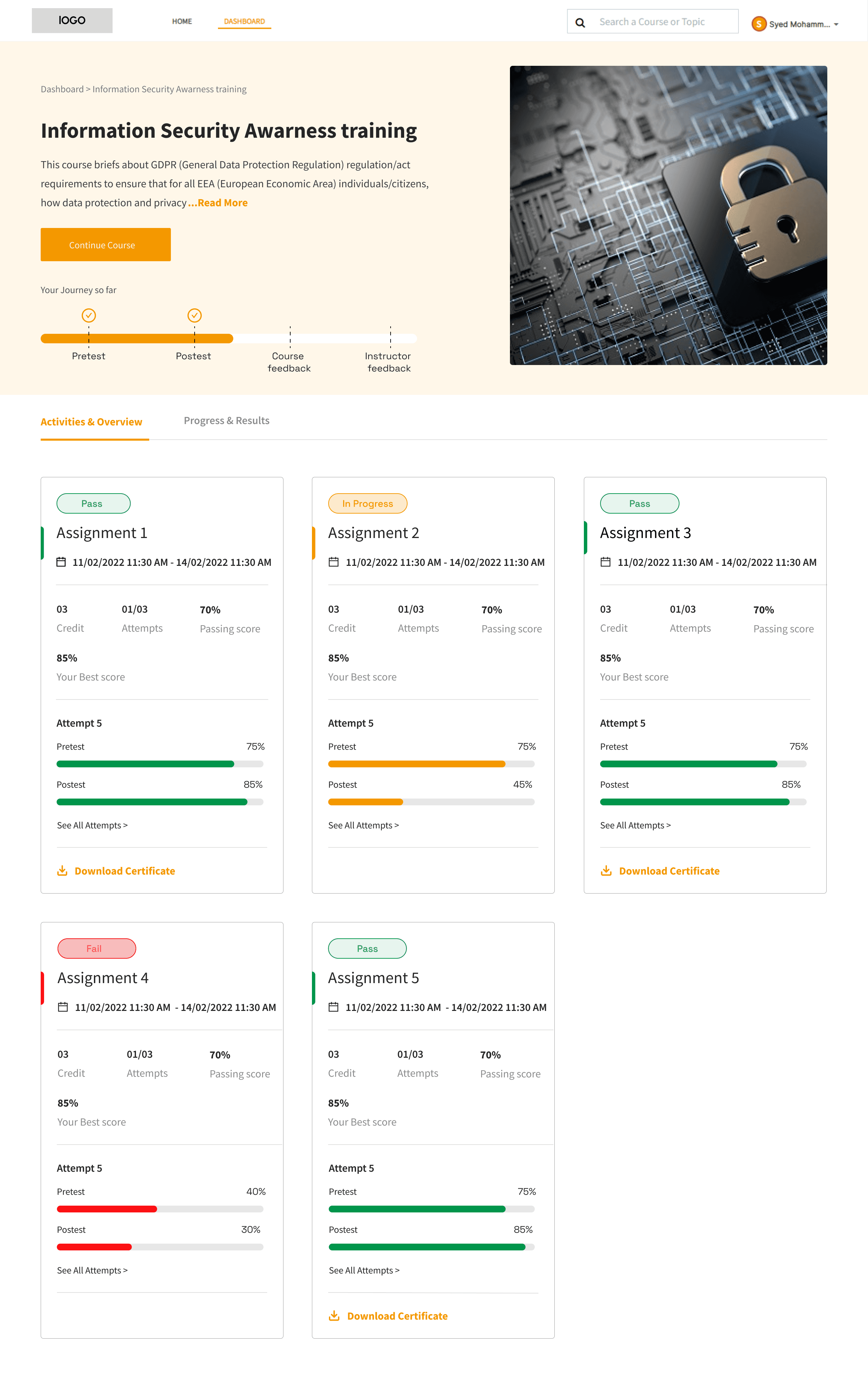Expand See All Attempts for Assignment 2
This screenshot has width=868, height=1399.
(363, 825)
